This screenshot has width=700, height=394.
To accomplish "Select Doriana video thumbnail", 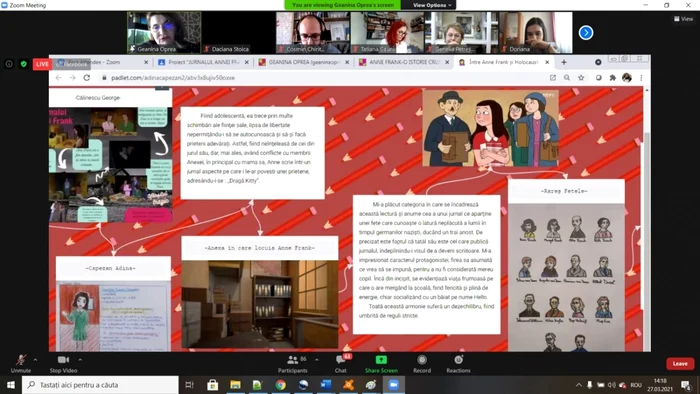I will coord(535,33).
